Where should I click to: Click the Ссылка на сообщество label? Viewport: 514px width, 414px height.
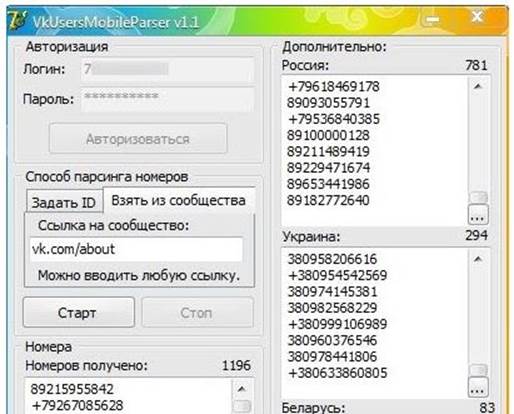113,226
